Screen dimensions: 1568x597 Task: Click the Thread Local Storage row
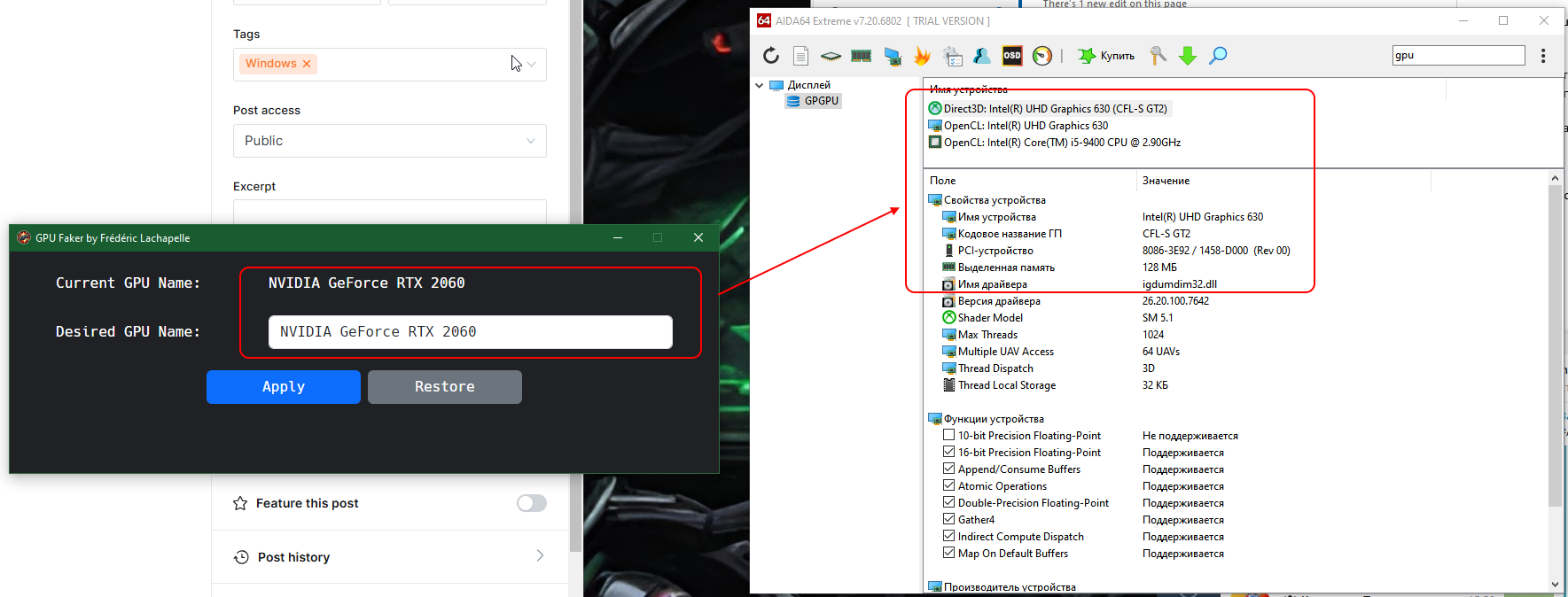pos(999,385)
